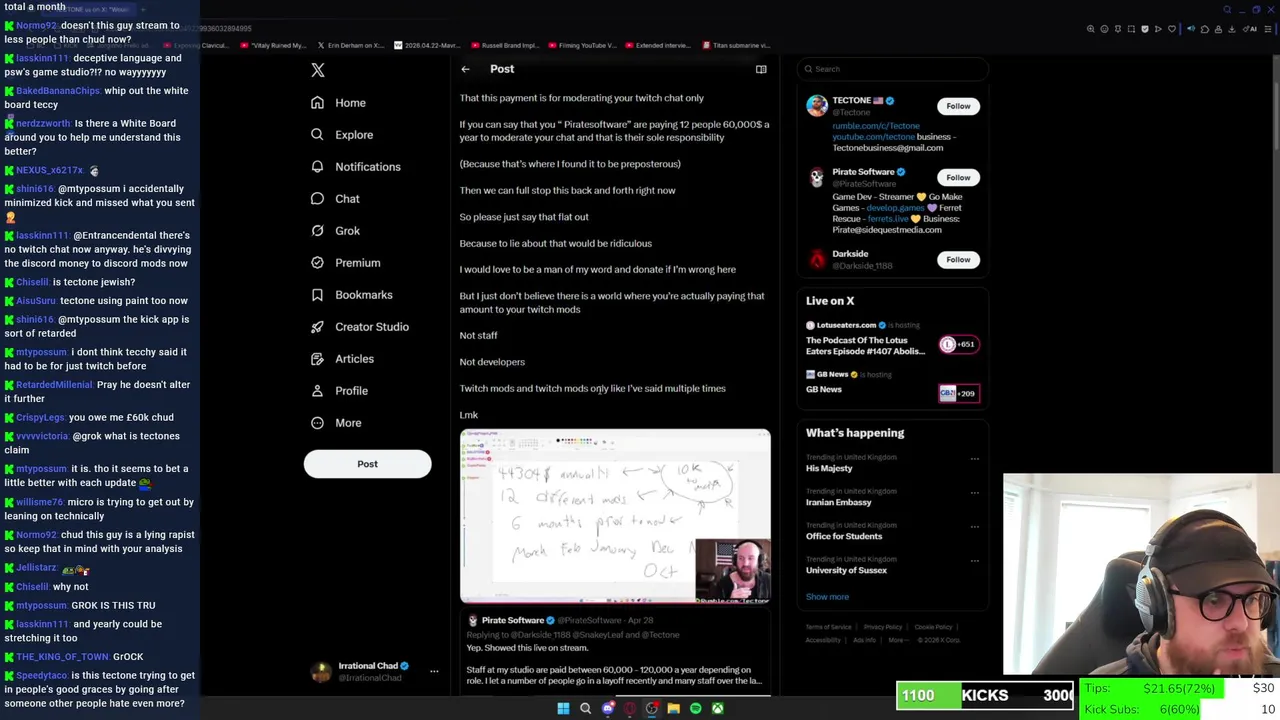The width and height of the screenshot is (1280, 720).
Task: Open Spotify from the taskbar
Action: tap(696, 708)
